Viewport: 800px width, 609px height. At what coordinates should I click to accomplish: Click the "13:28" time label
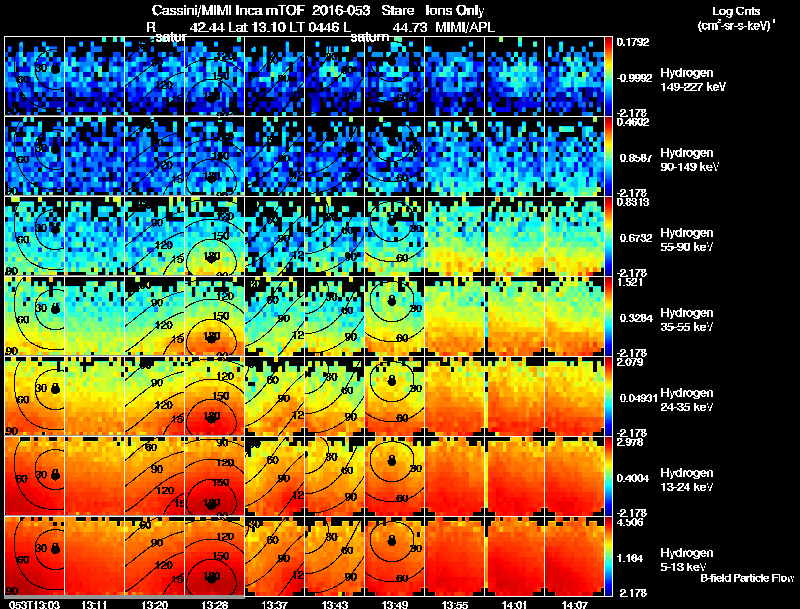coord(215,604)
